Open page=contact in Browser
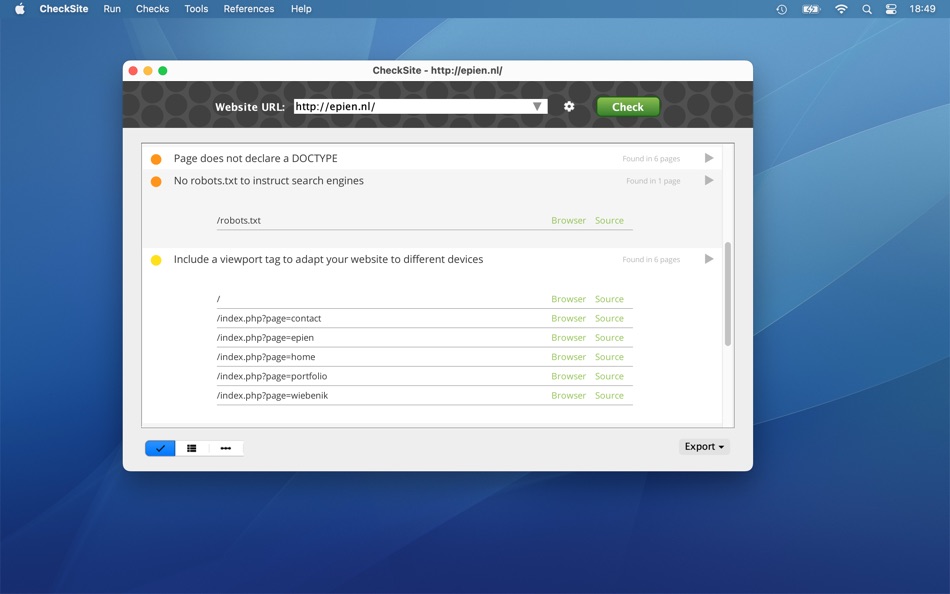The height and width of the screenshot is (594, 950). pyautogui.click(x=568, y=318)
